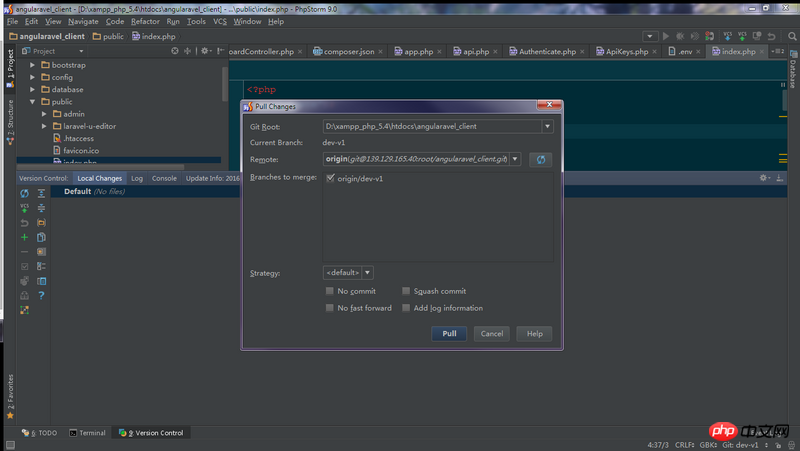Click the show diff preview icon

(x=41, y=281)
